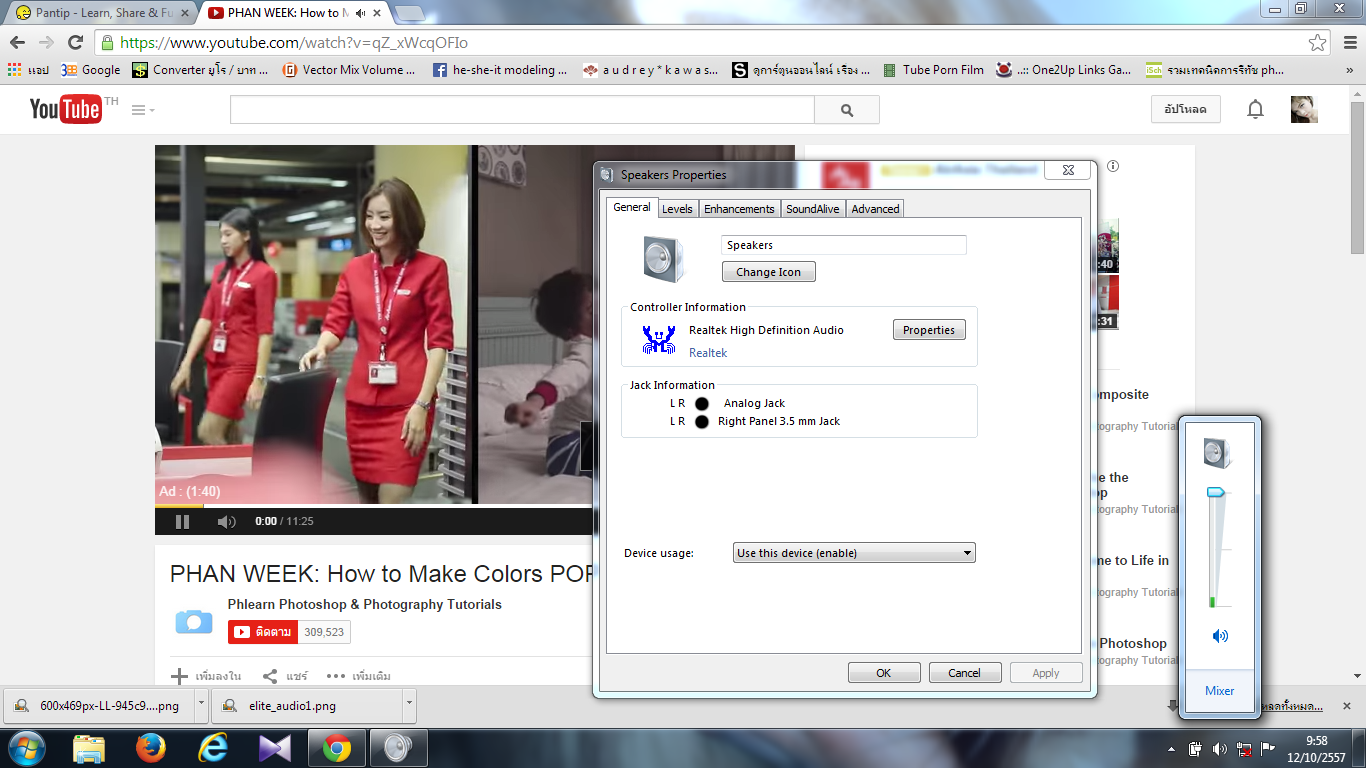Click the Realtek link

click(x=708, y=353)
